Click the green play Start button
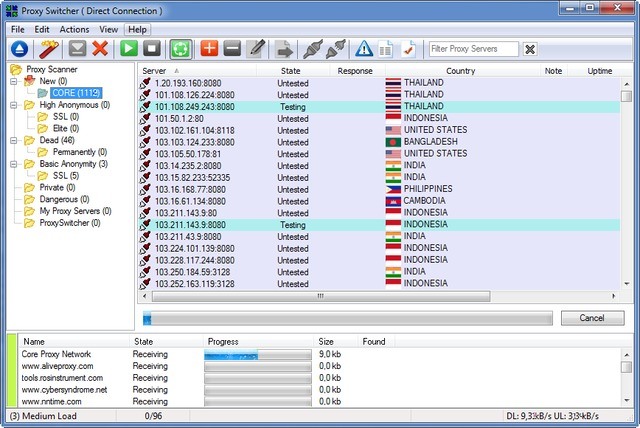This screenshot has height=428, width=640. [129, 48]
